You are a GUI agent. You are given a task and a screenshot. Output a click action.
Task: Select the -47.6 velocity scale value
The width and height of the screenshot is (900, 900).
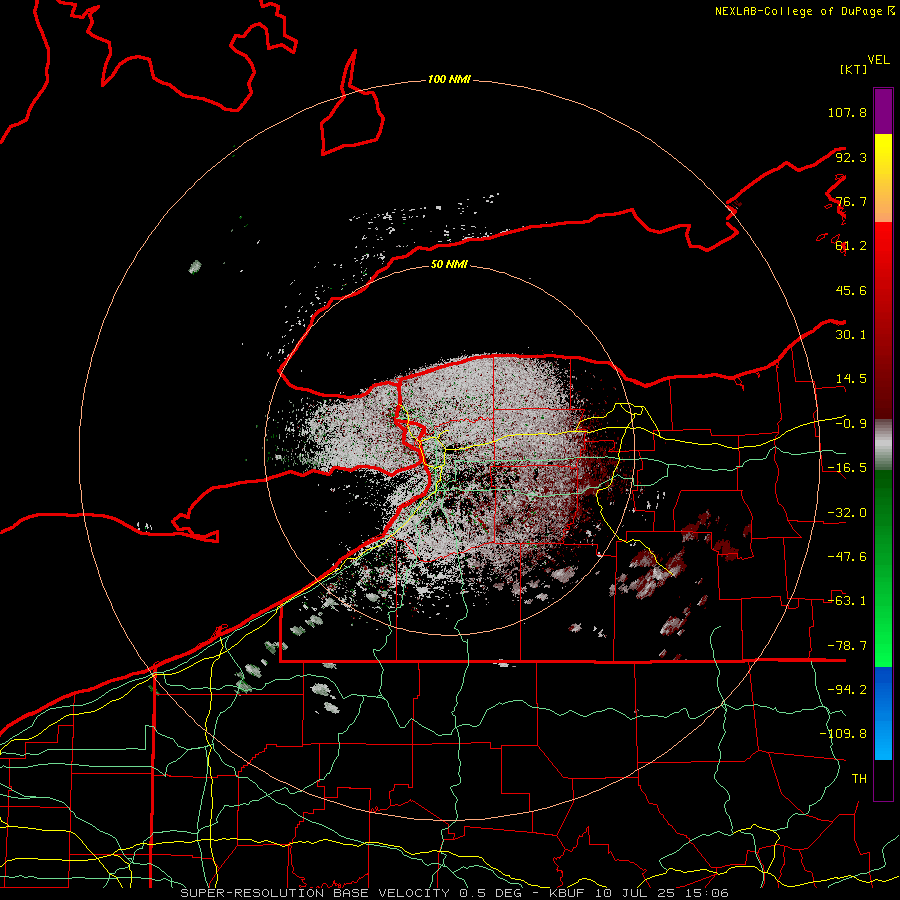(x=847, y=557)
